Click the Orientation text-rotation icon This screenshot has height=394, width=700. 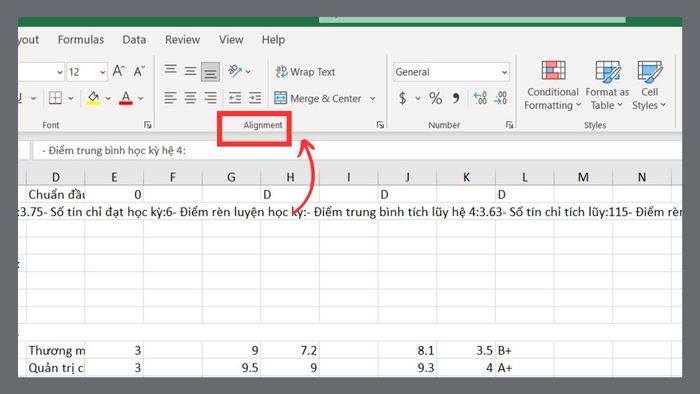click(x=235, y=71)
